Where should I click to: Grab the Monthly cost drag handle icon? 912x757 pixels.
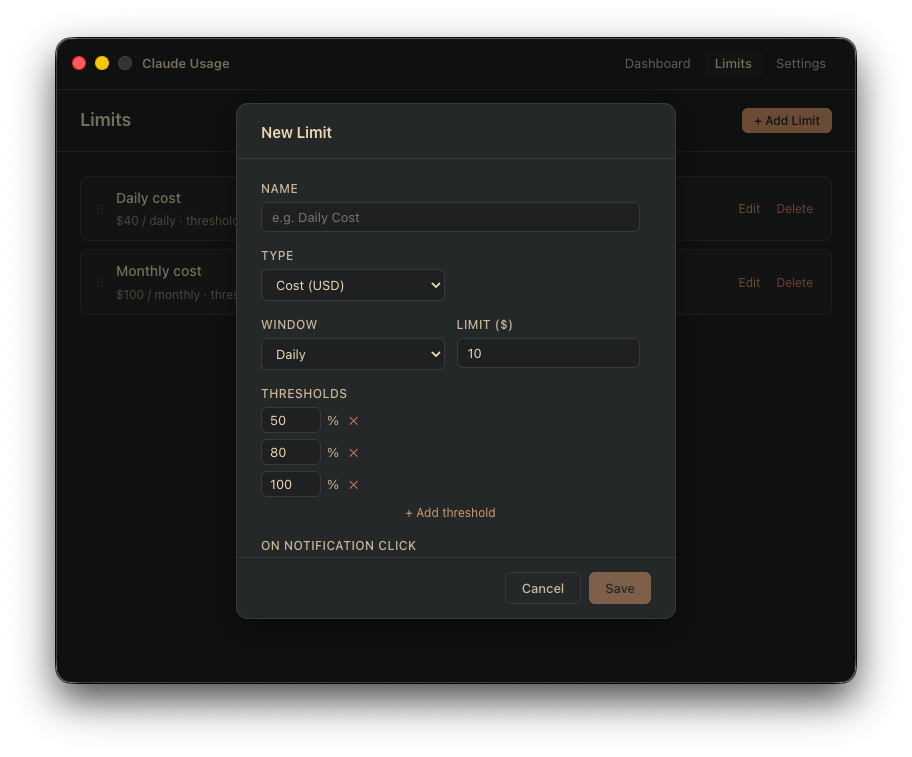click(x=98, y=282)
